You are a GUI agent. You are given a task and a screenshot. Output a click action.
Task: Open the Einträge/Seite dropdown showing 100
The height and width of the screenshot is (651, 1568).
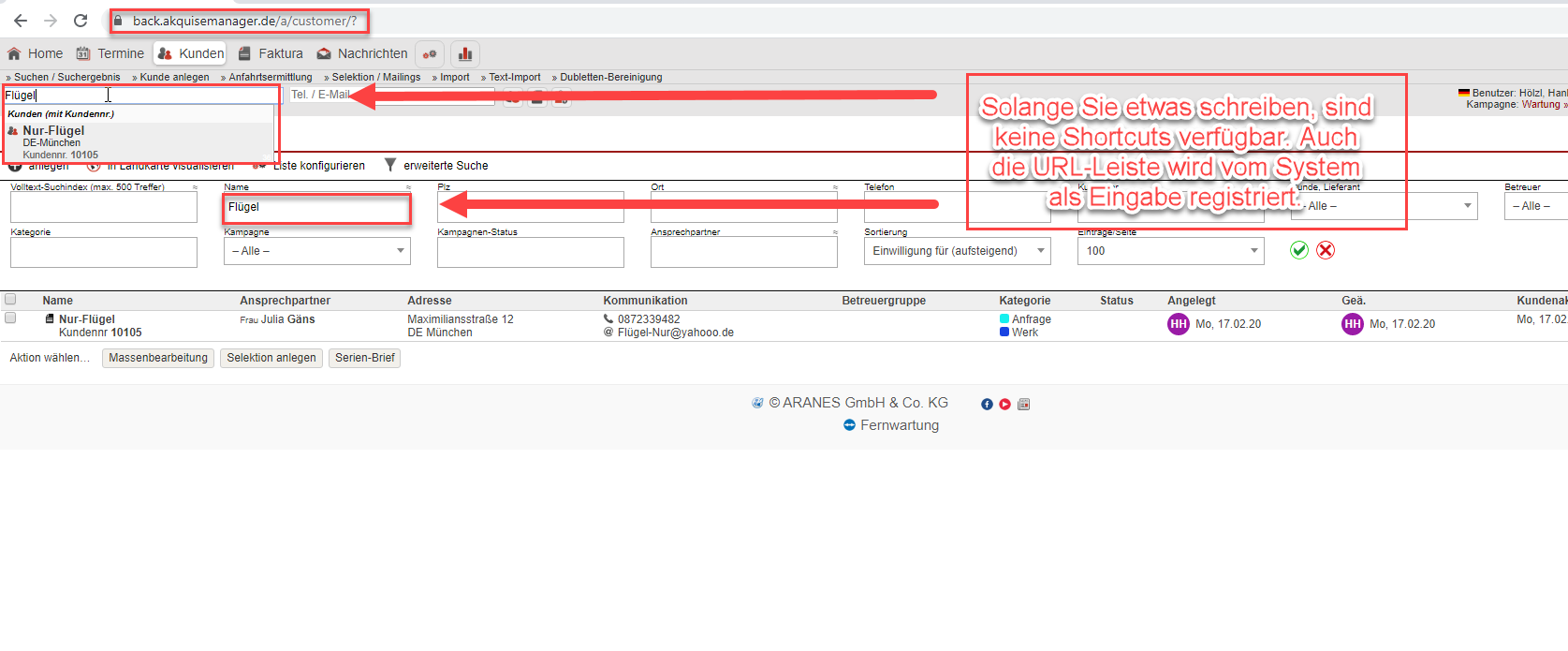pyautogui.click(x=1171, y=251)
